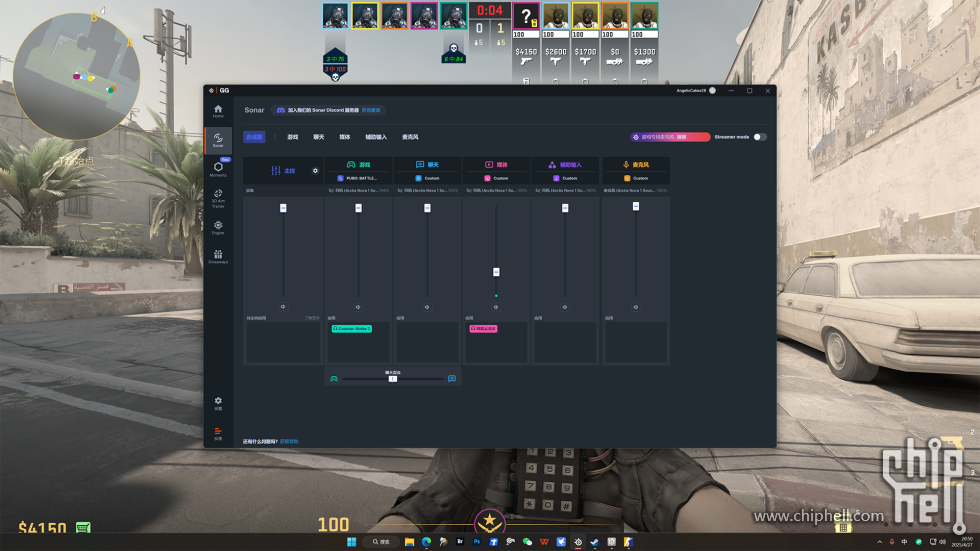Switch to the 聊天 (Chat) tab
This screenshot has height=551, width=980.
tap(319, 137)
